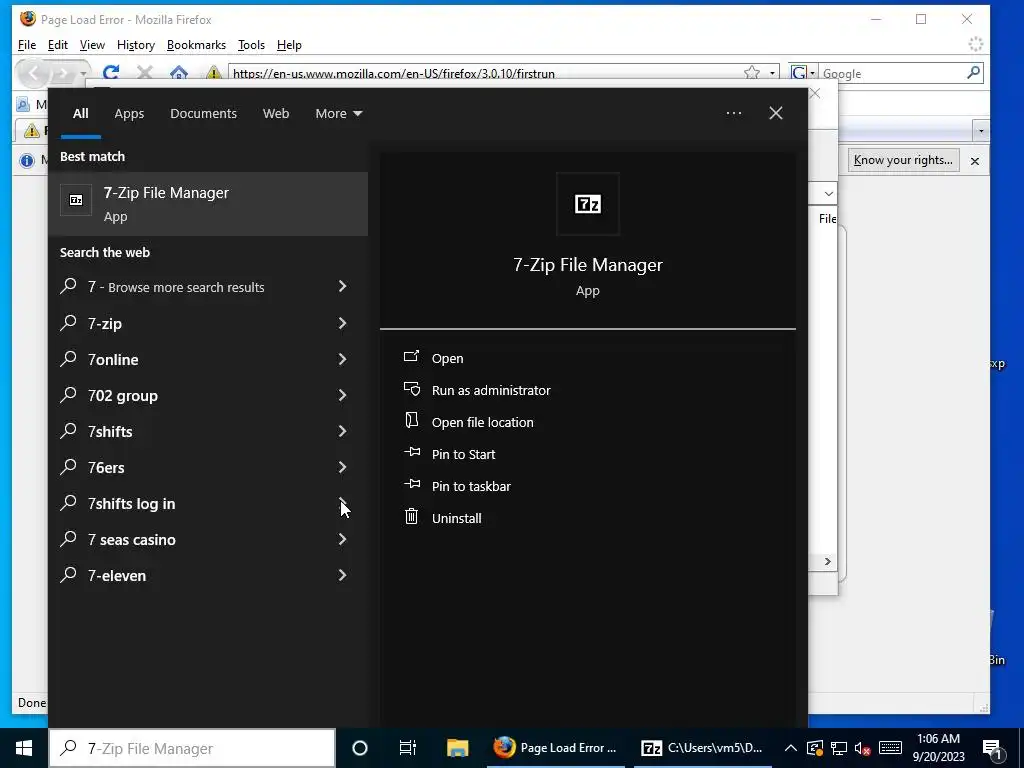Open the Firefox Bookmarks menu
Screen dimensions: 1024x768
tap(196, 45)
